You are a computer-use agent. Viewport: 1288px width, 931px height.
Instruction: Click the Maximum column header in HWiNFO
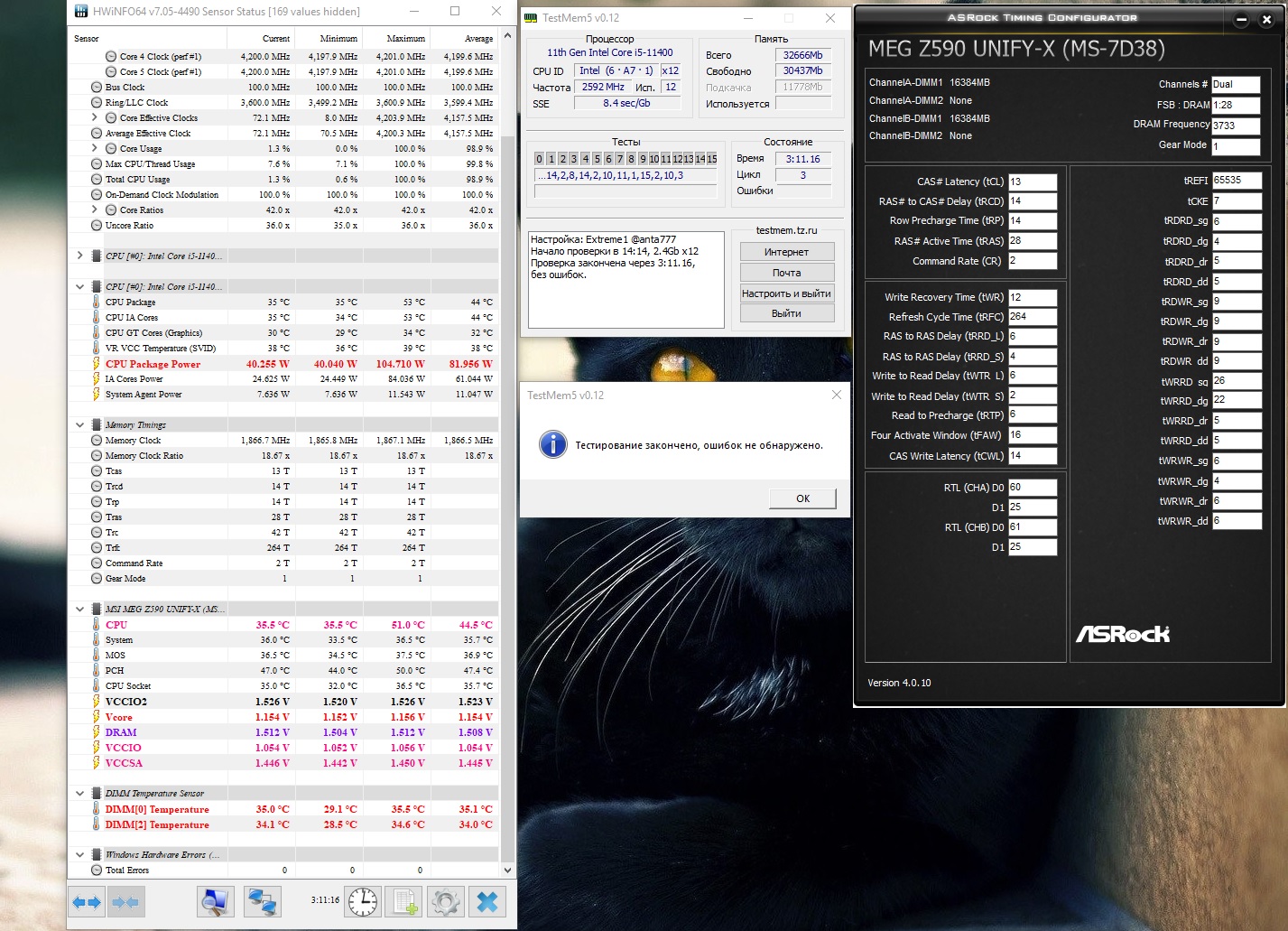406,39
